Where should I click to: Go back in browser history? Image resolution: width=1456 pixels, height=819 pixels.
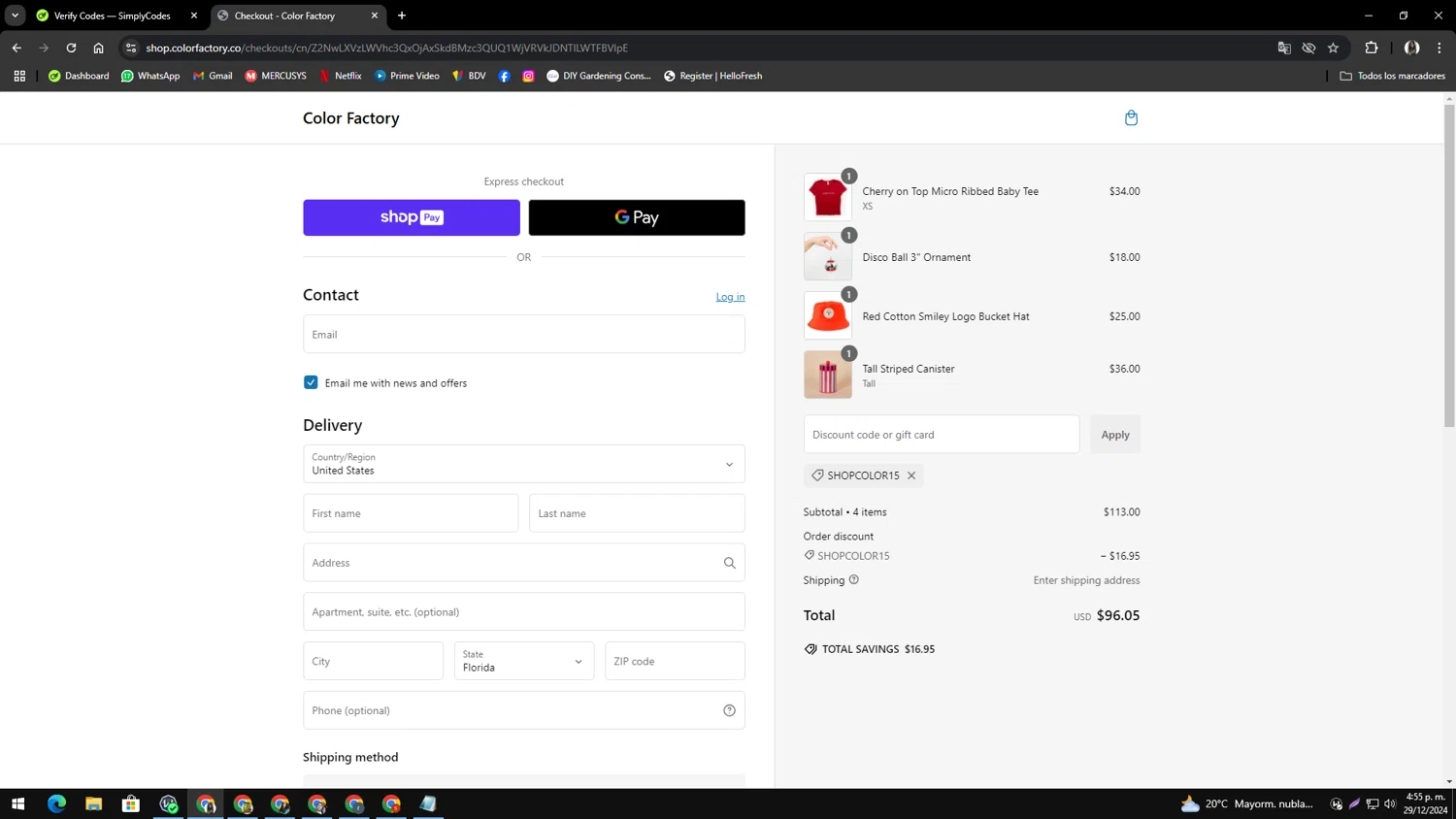click(x=17, y=48)
